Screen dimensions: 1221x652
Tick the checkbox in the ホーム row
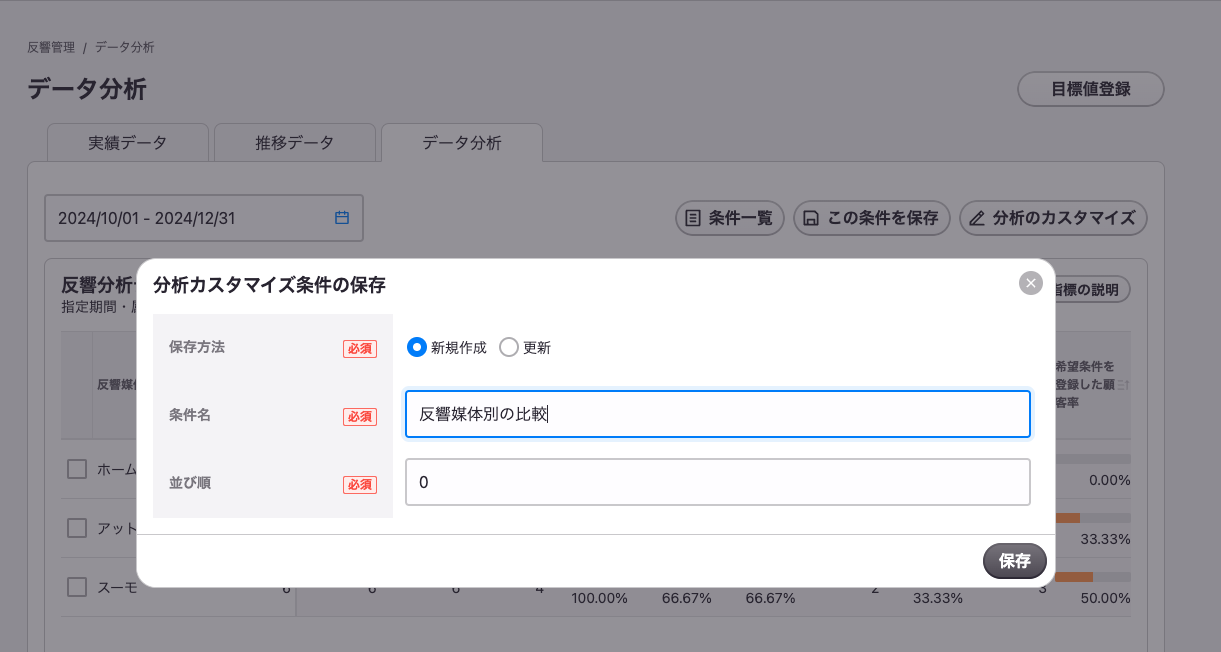pyautogui.click(x=77, y=468)
